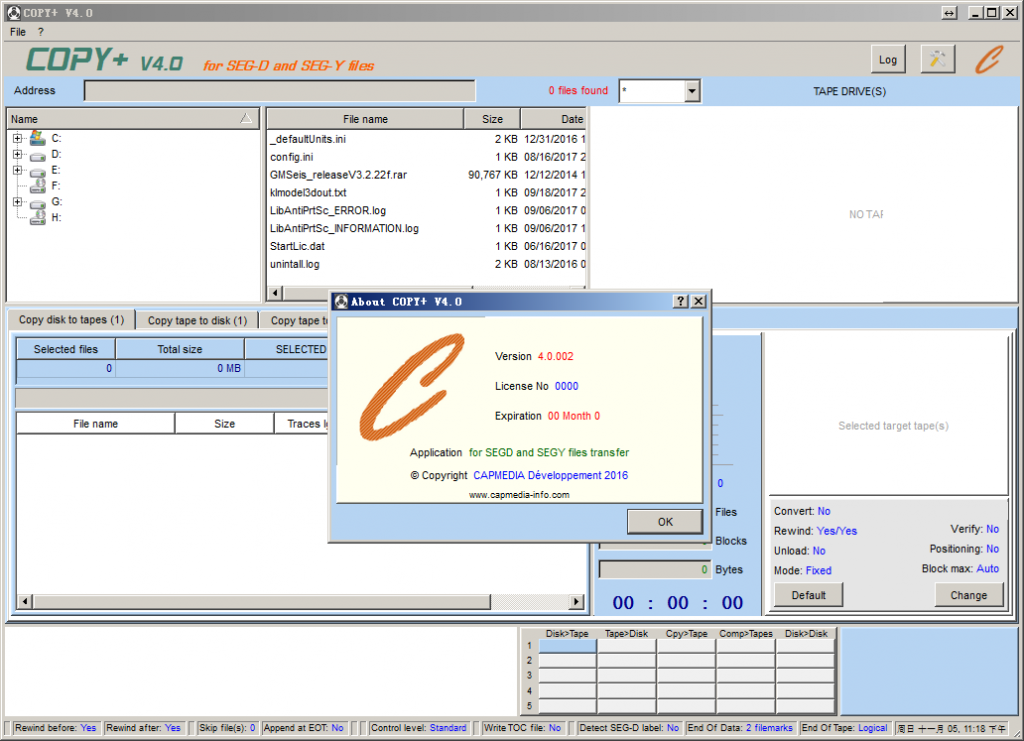
Task: Select the H: drive icon
Action: pos(38,217)
